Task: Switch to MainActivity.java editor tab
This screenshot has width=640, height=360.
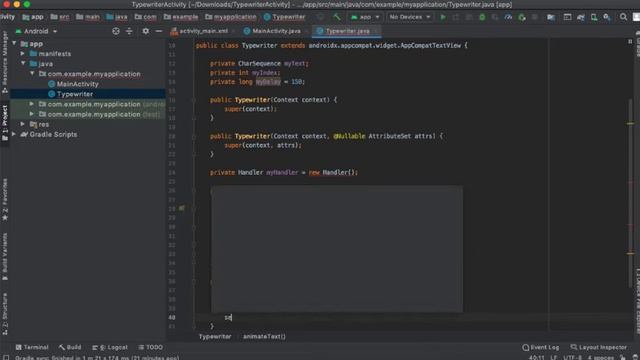Action: tap(276, 31)
